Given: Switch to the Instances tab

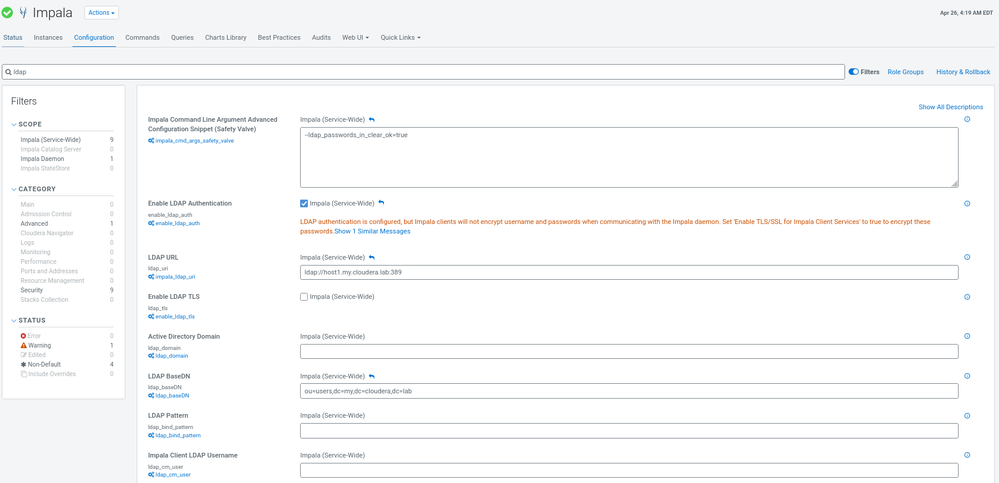Looking at the screenshot, I should [48, 38].
